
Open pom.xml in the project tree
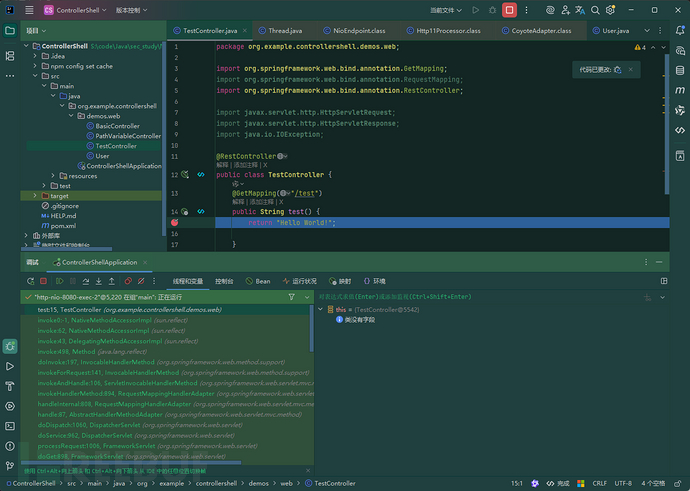coord(63,225)
